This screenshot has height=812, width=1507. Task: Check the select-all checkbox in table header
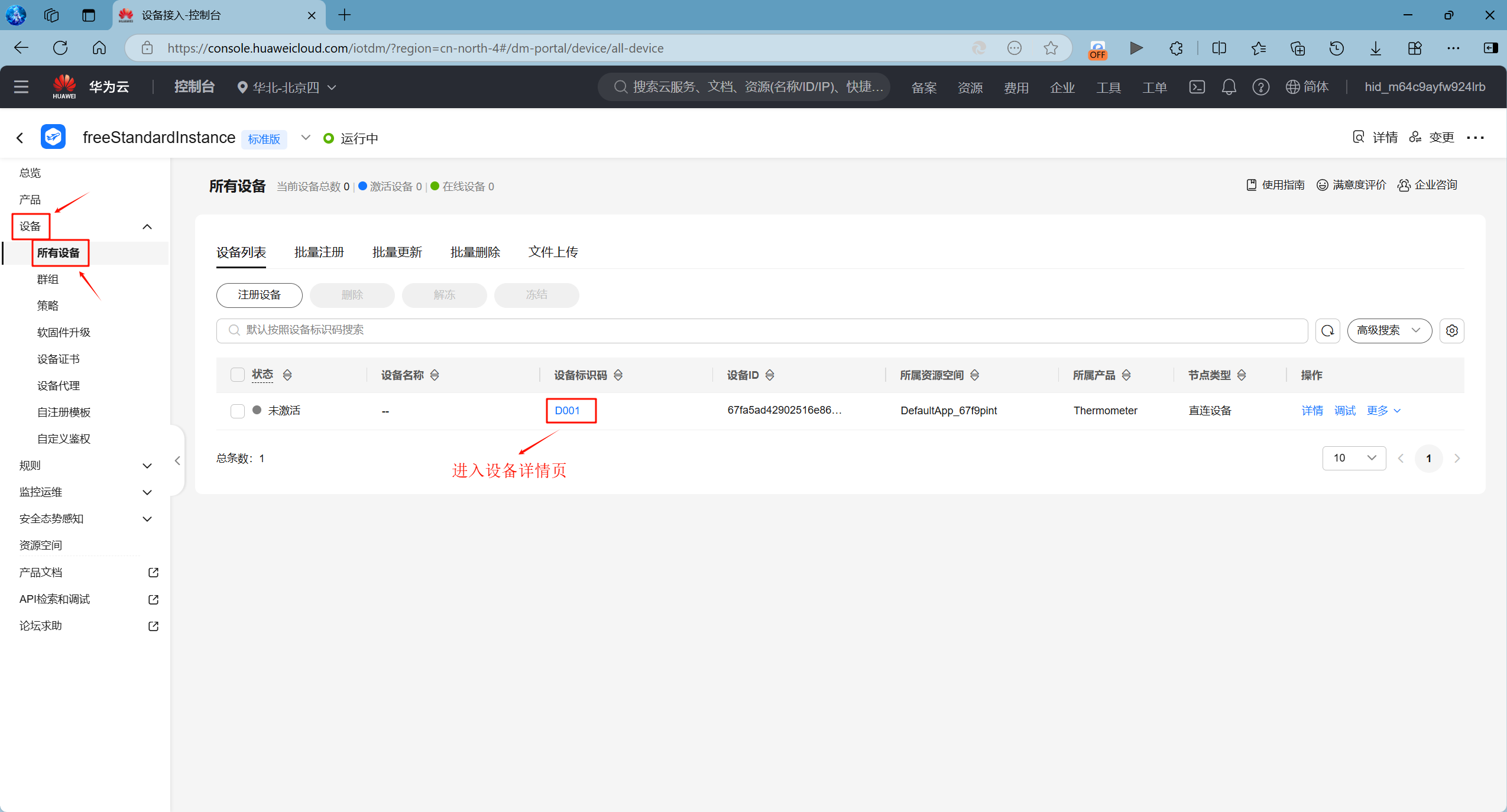[238, 375]
